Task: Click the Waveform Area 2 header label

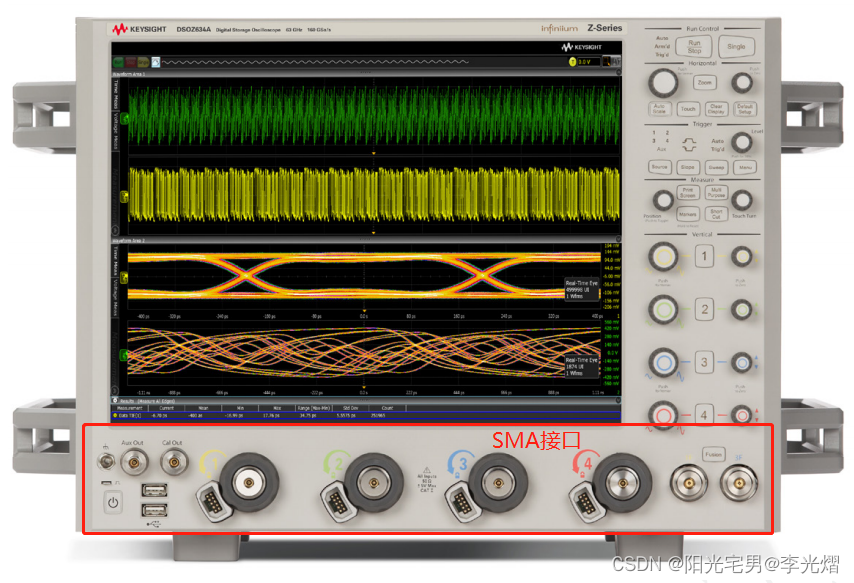Action: point(129,240)
